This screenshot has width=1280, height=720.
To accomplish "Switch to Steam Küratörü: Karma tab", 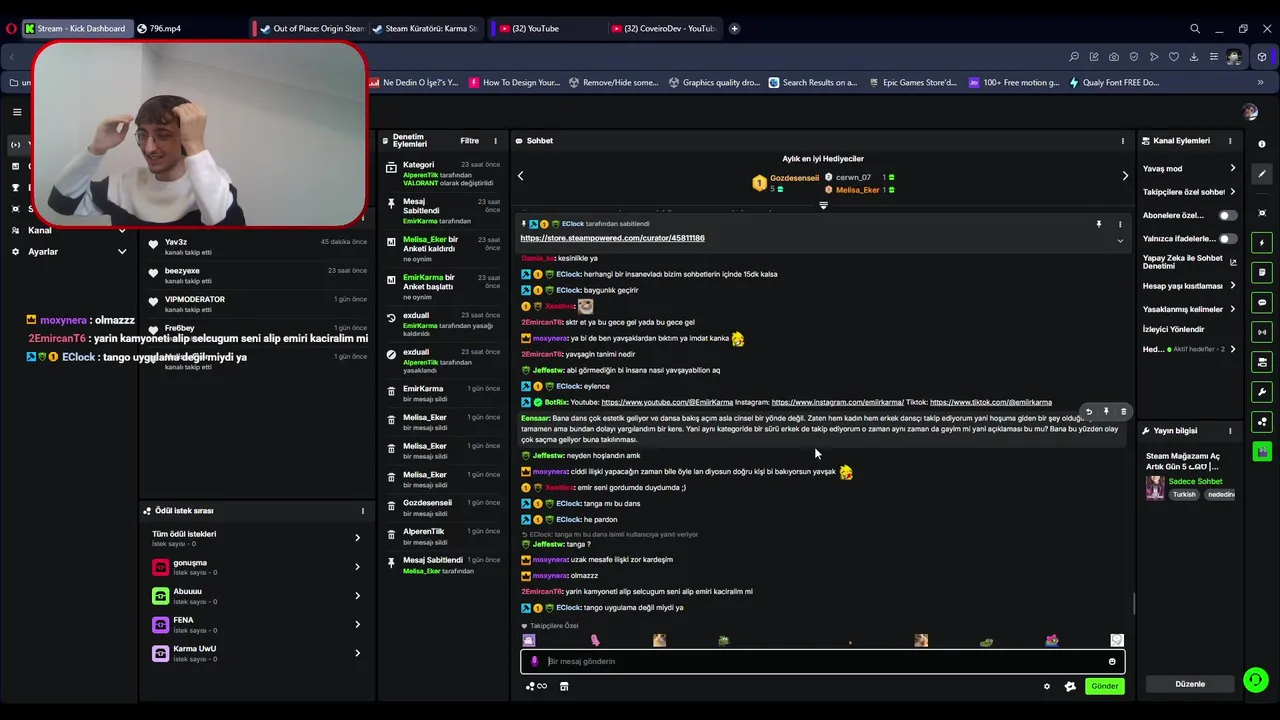I will click(x=425, y=29).
